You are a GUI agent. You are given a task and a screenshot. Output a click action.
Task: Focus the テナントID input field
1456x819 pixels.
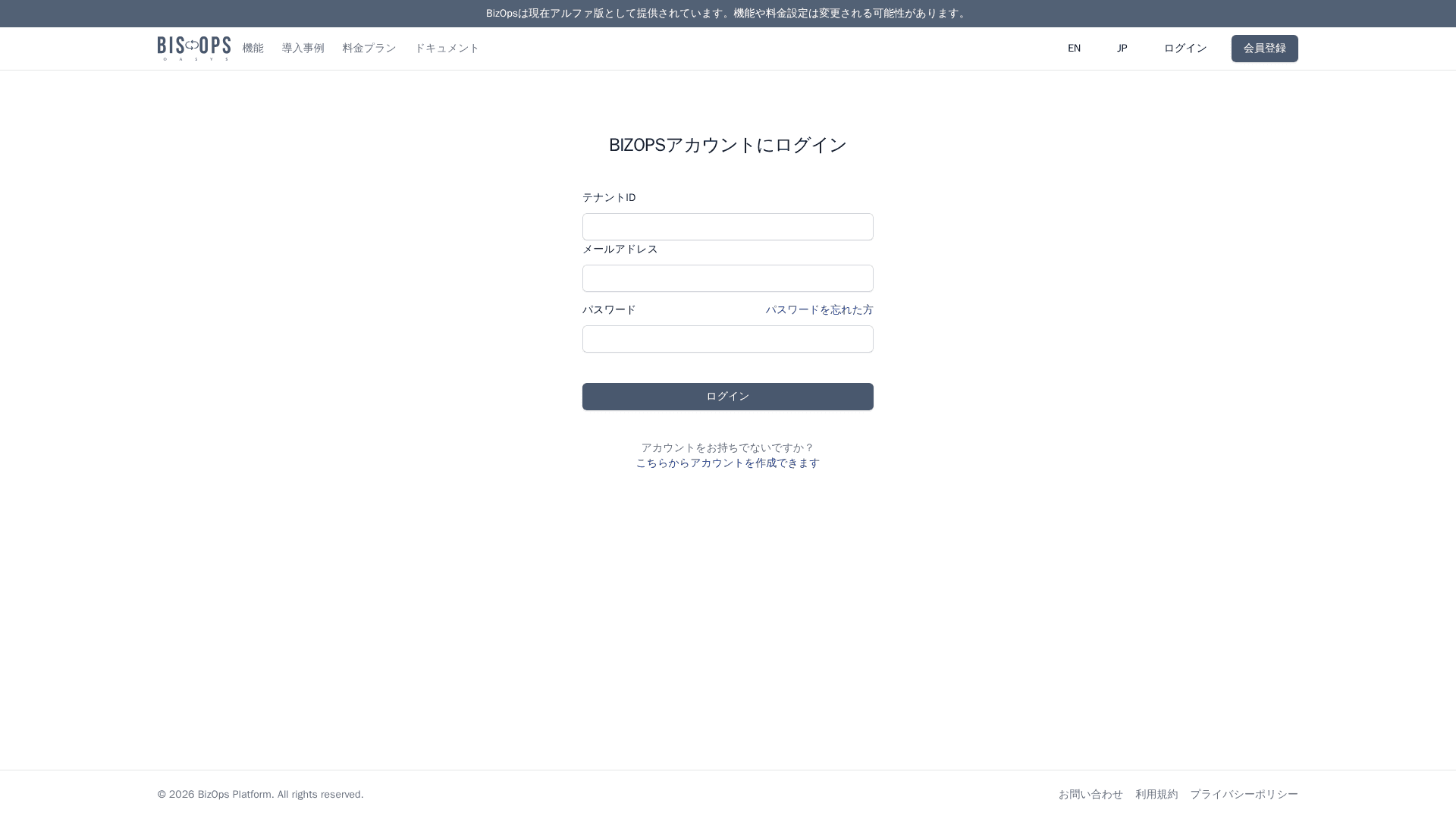[728, 227]
